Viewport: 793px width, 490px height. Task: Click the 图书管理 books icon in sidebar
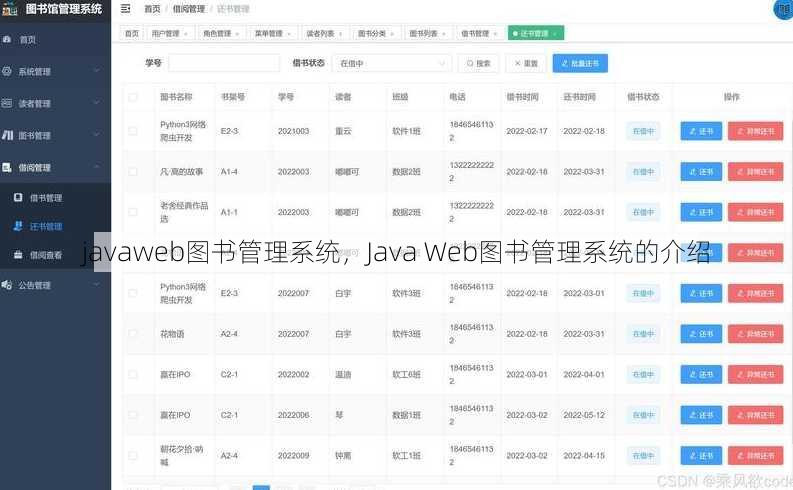[7, 135]
